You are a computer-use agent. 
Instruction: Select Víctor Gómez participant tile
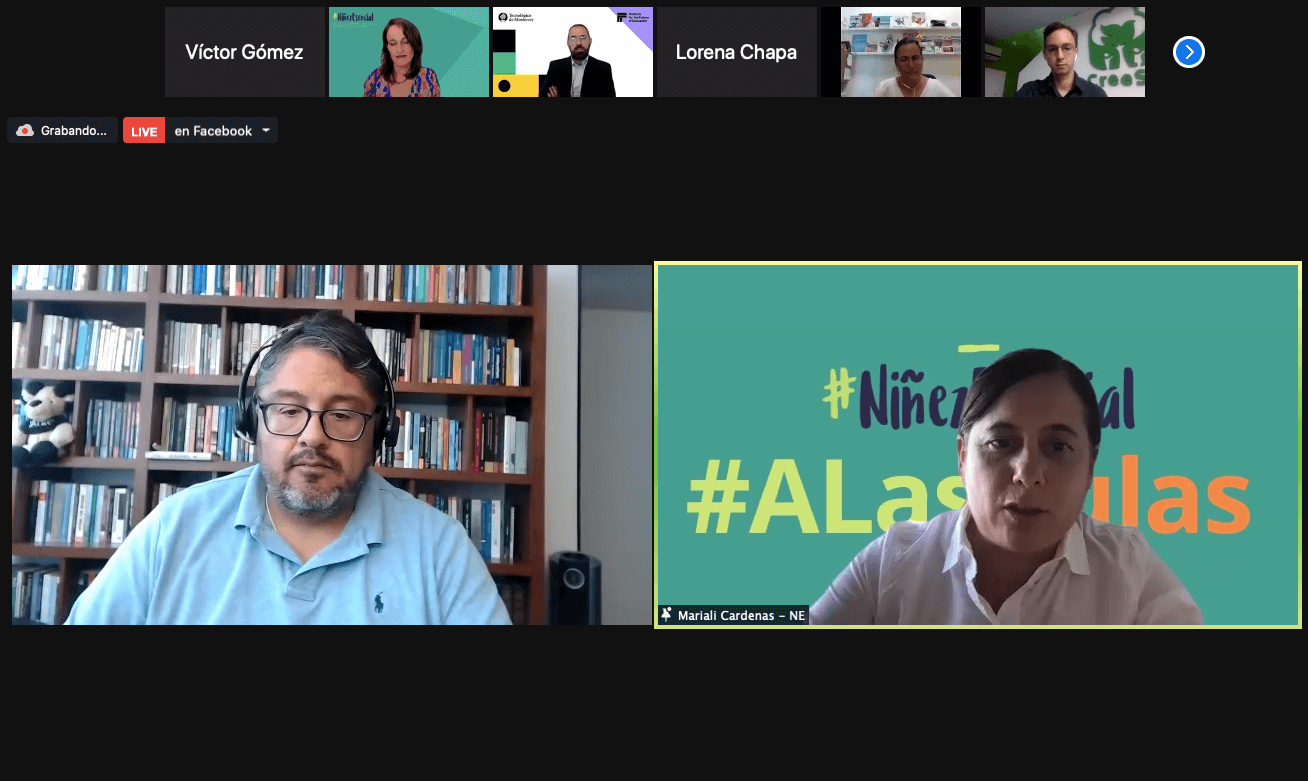coord(244,52)
